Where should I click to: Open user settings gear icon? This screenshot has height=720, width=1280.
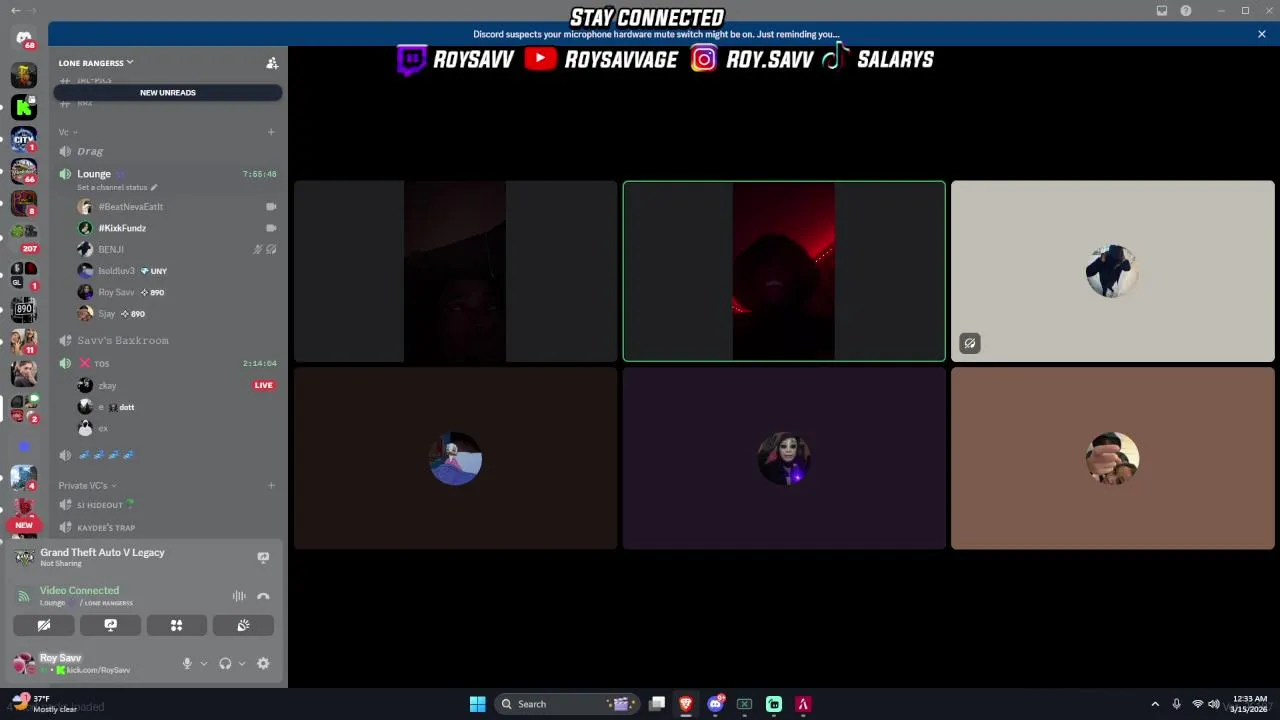263,663
